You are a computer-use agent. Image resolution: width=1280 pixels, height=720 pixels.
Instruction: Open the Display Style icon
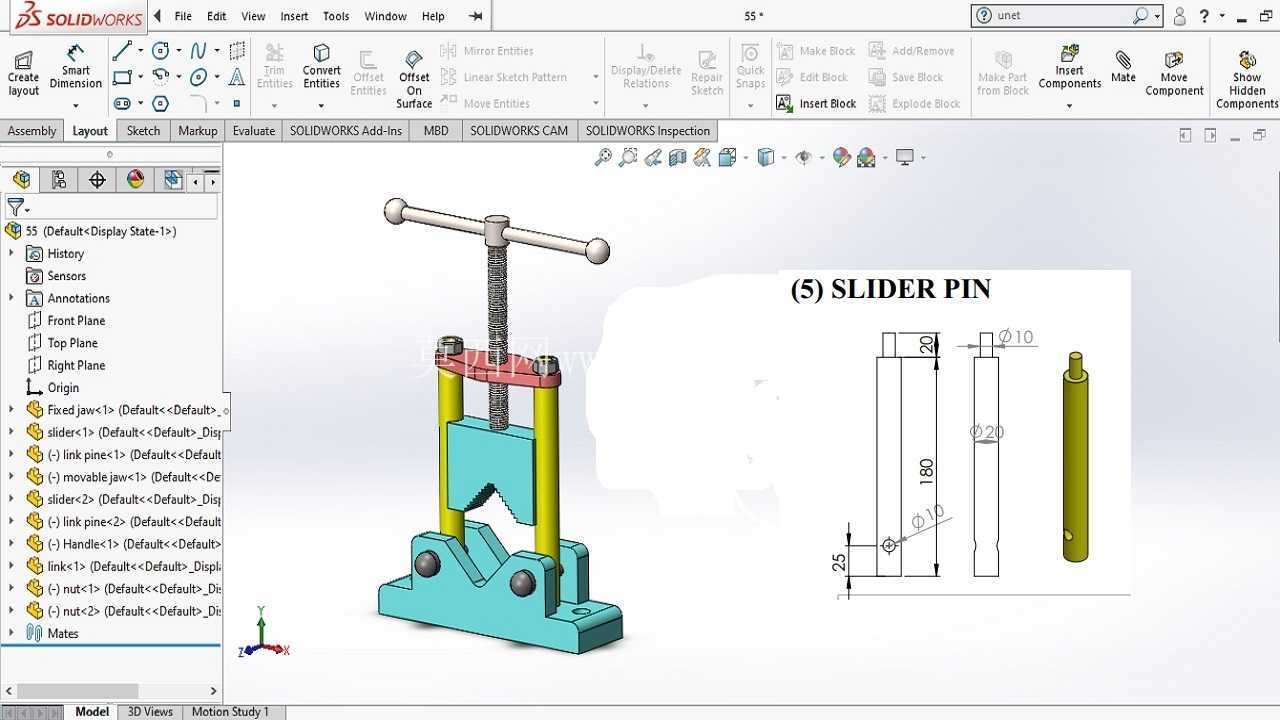(766, 157)
